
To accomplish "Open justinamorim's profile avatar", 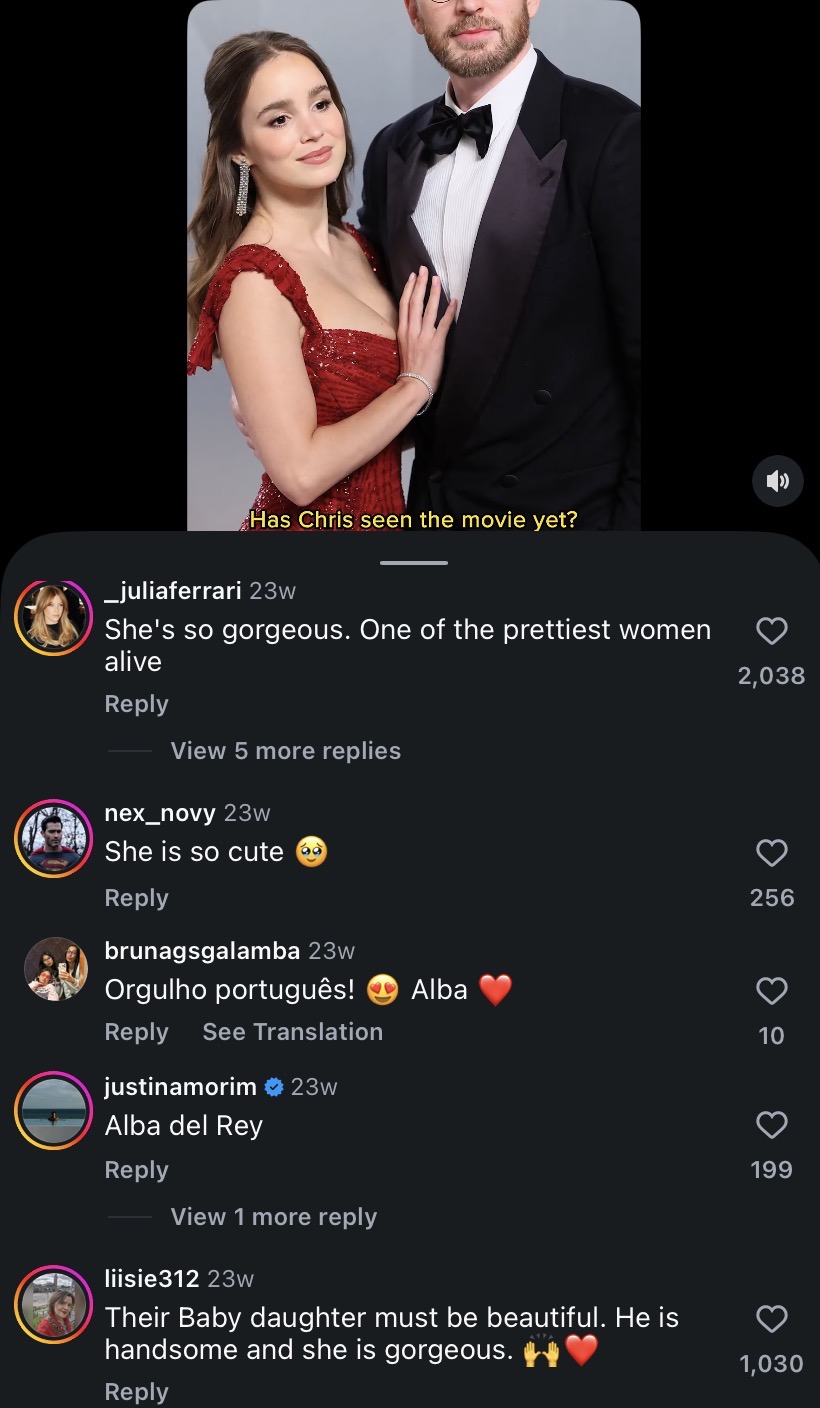I will point(53,1110).
